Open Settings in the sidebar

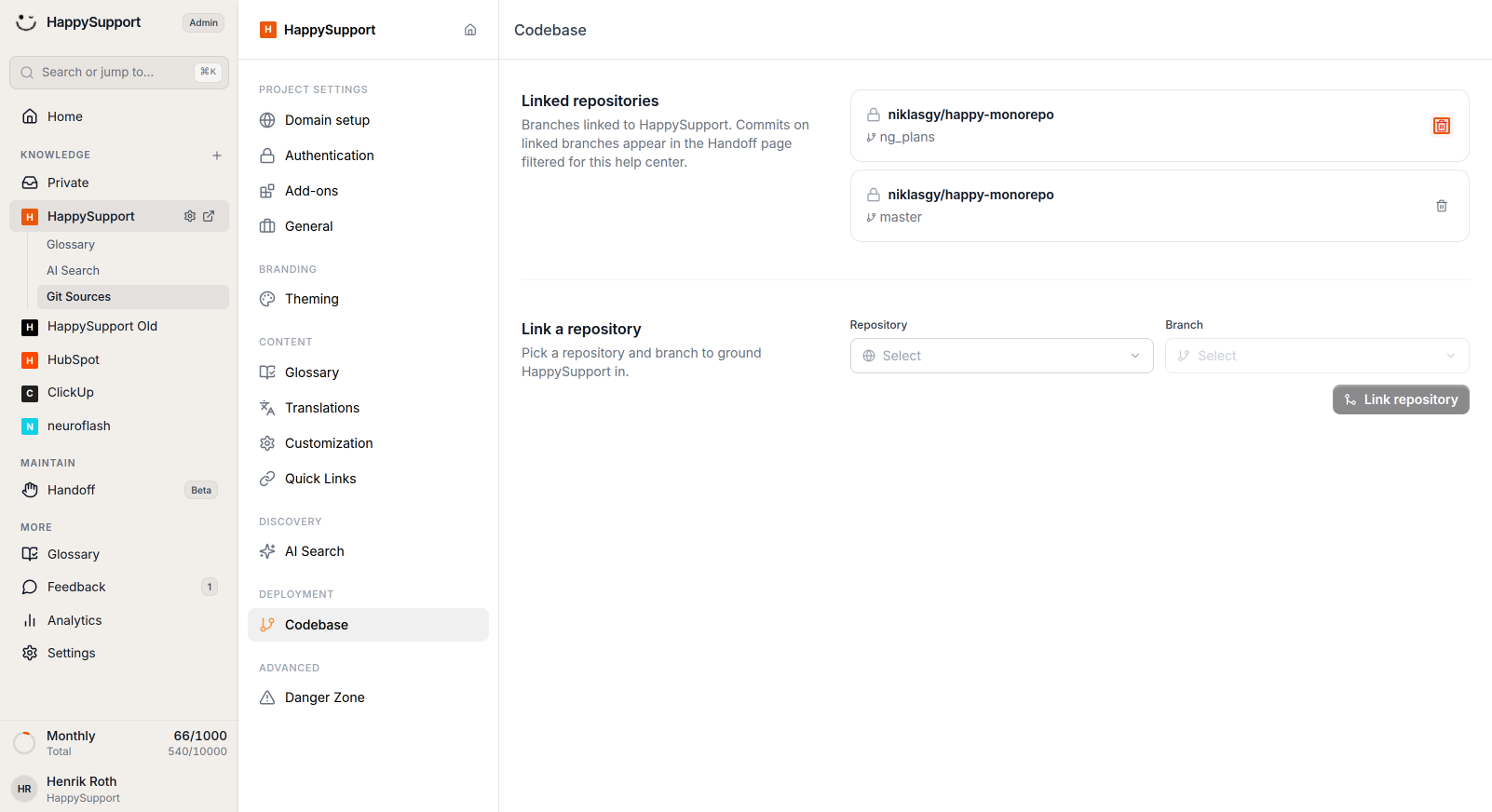pos(119,653)
